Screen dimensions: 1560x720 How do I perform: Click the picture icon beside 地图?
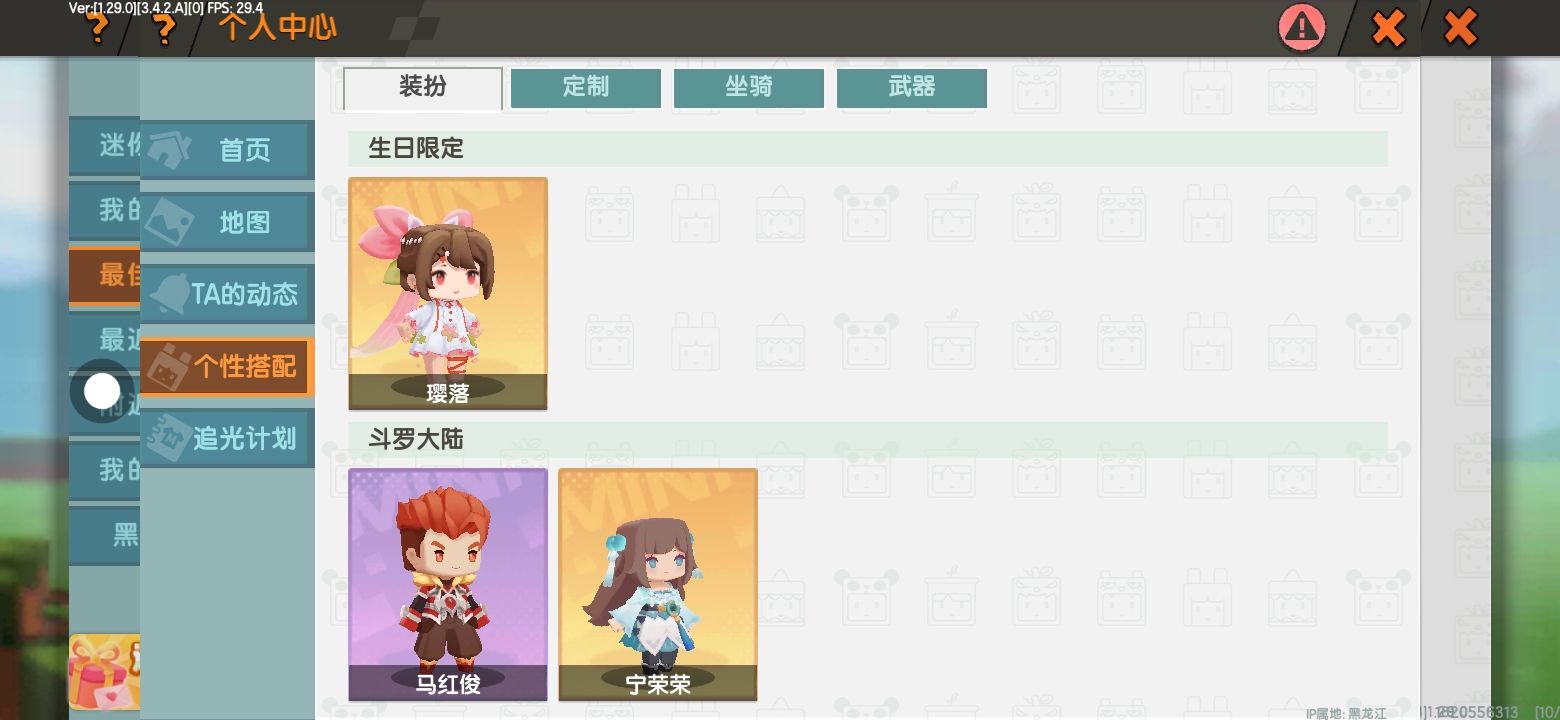(x=171, y=221)
